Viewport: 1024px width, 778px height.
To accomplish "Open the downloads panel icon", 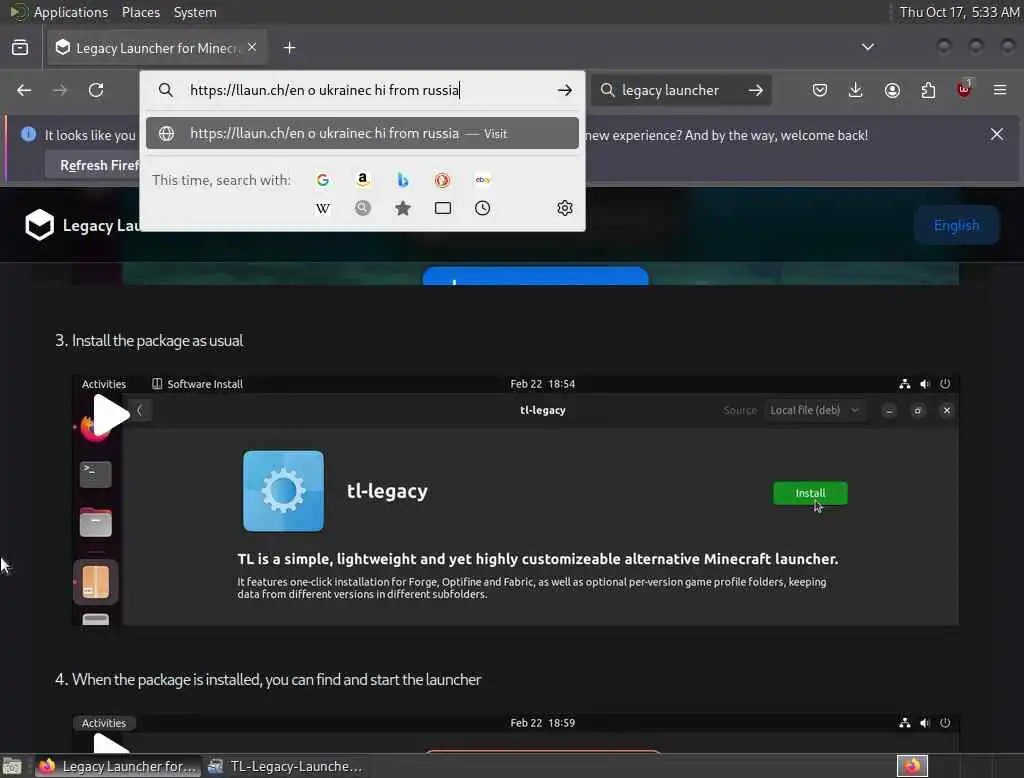I will click(856, 90).
